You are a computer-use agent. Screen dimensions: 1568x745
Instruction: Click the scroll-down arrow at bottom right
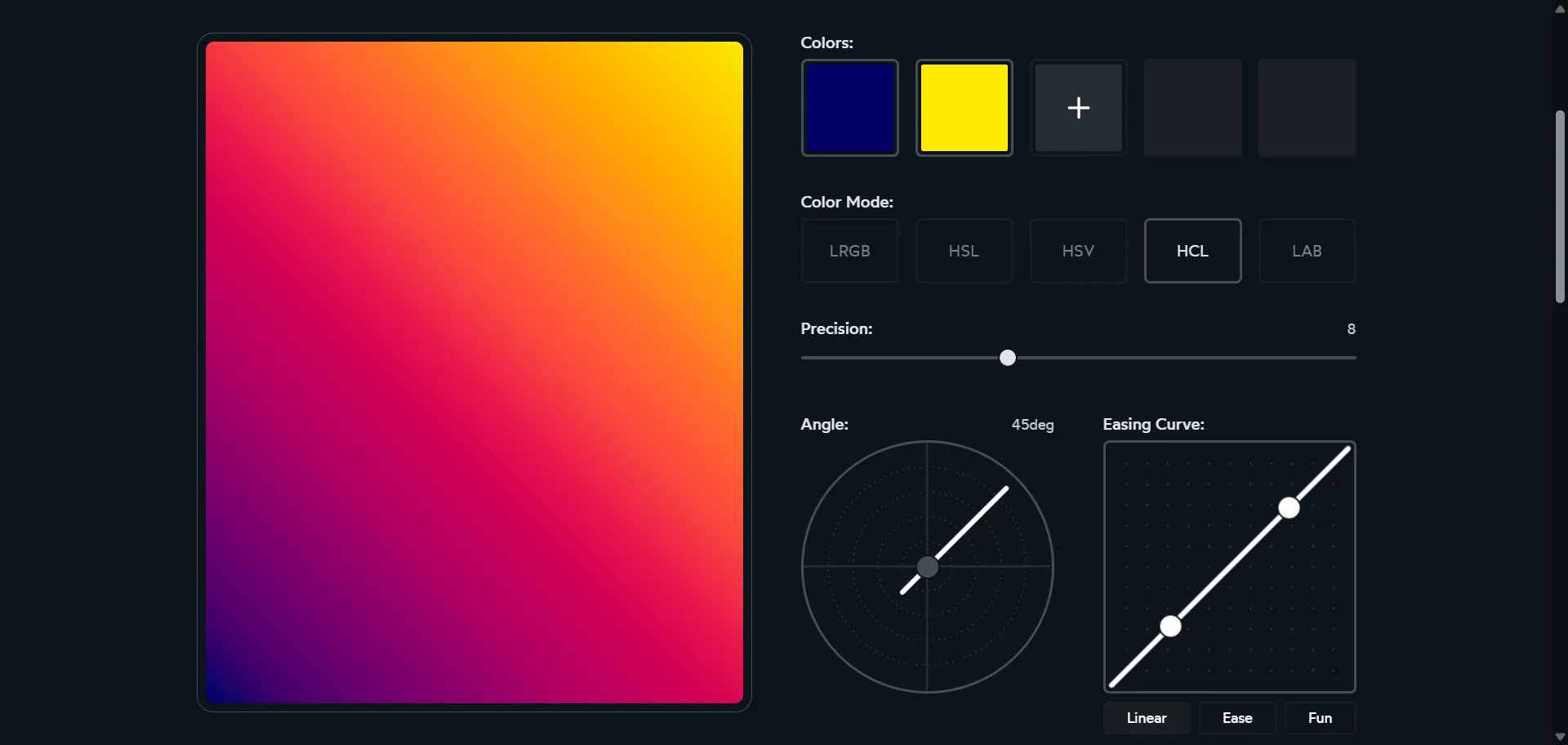click(1558, 736)
